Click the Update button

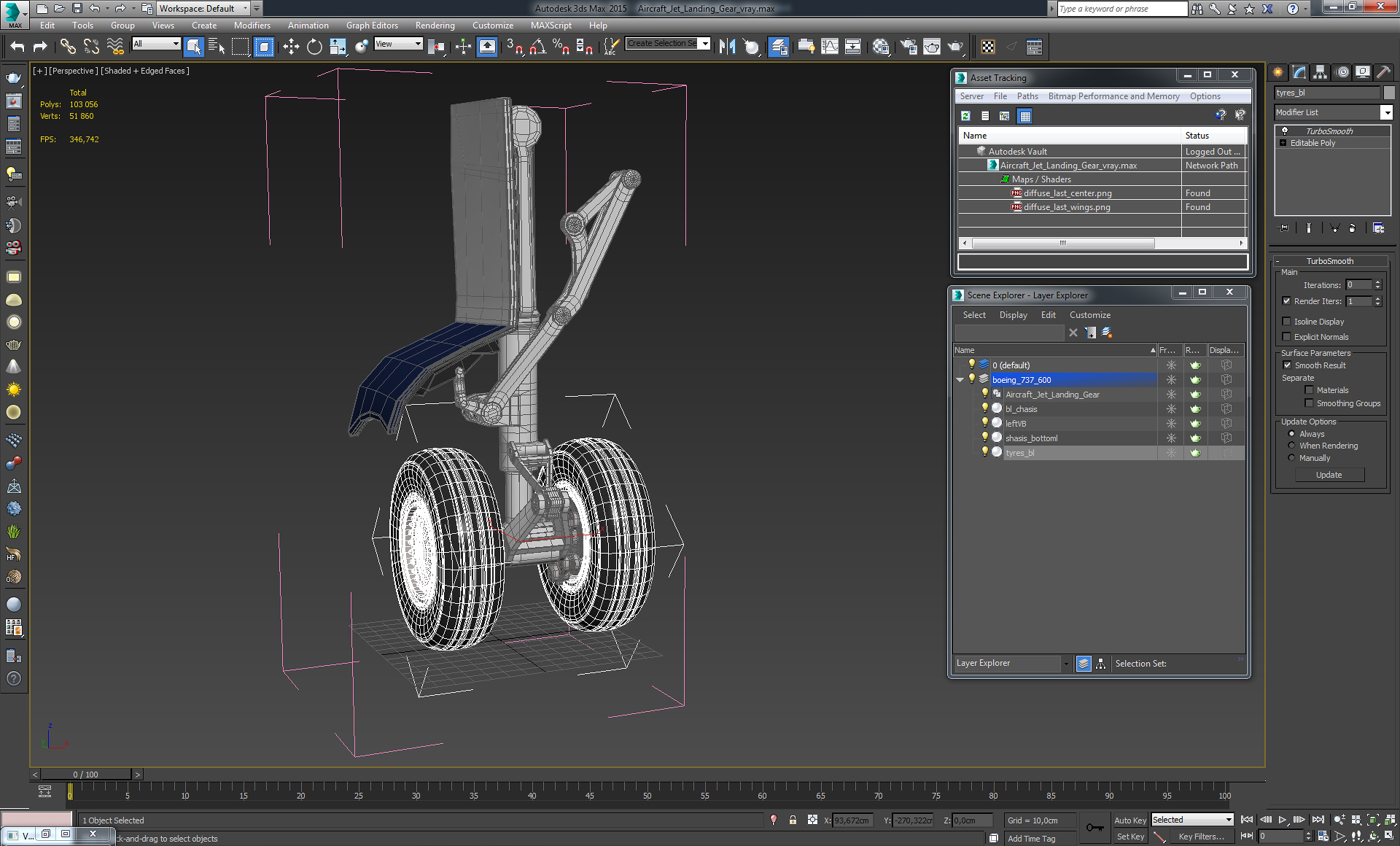(1329, 475)
